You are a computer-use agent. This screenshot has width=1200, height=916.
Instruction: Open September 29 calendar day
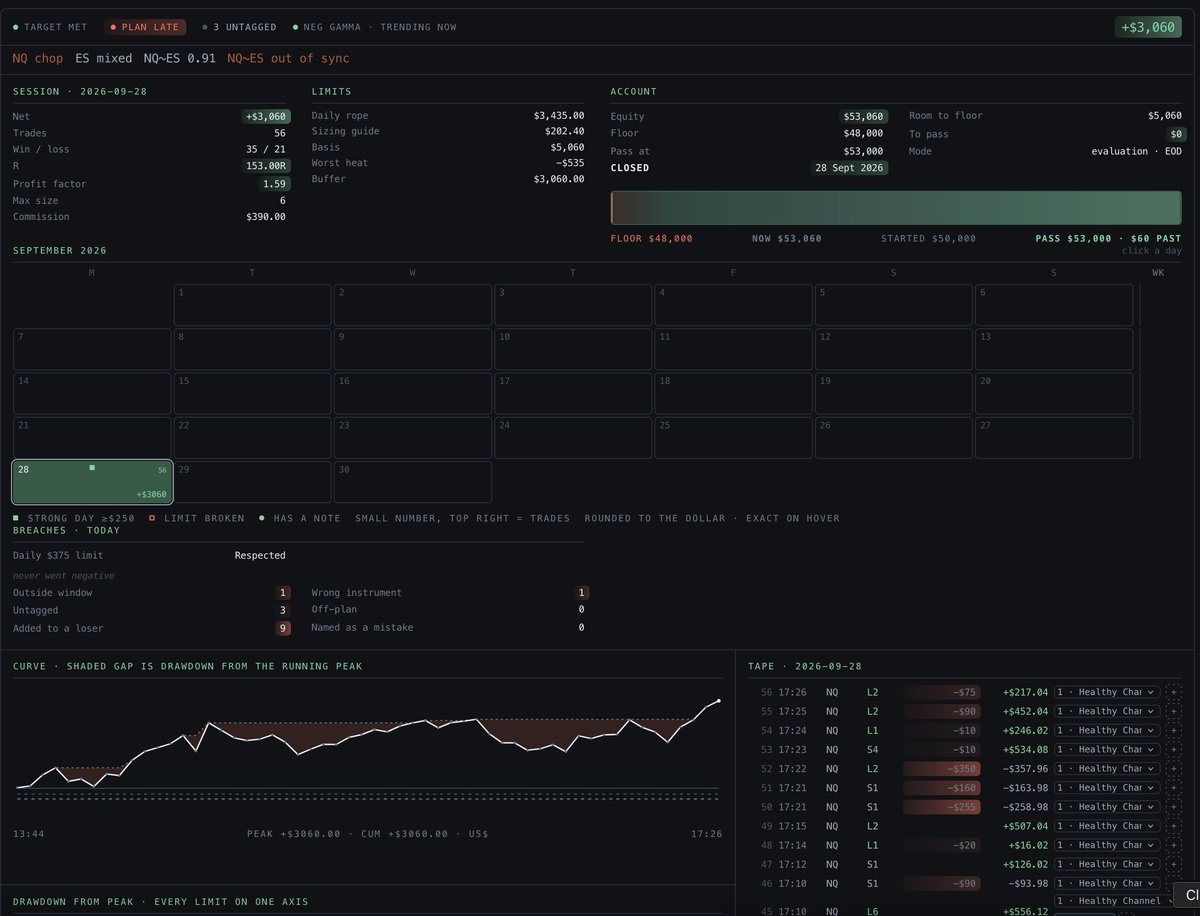click(x=253, y=482)
